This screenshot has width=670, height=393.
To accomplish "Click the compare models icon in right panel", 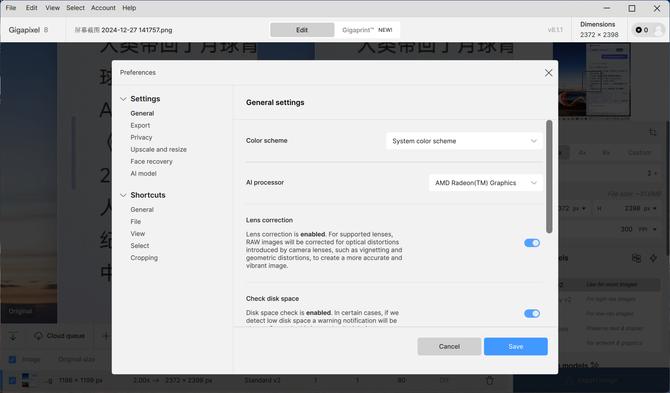I will [x=636, y=258].
